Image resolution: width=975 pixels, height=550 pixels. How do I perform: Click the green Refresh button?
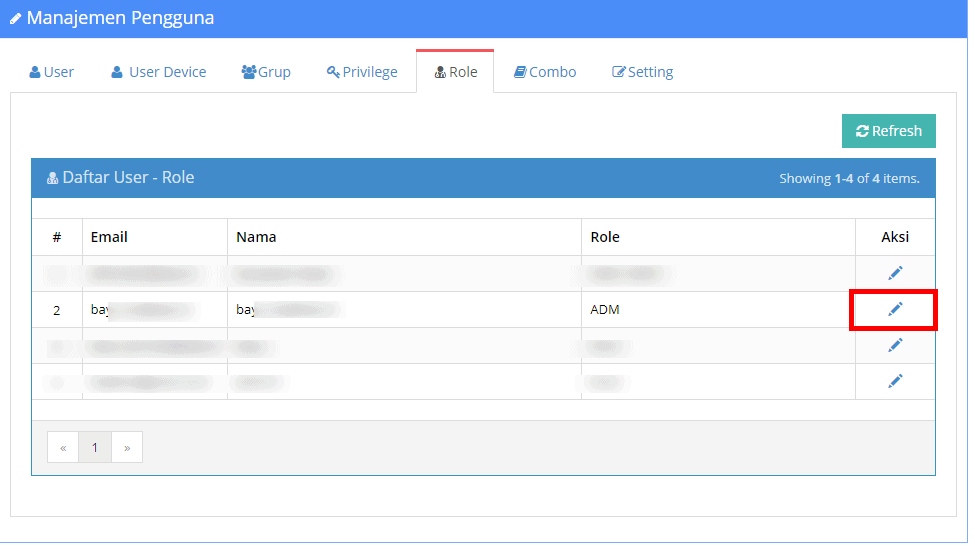pyautogui.click(x=889, y=131)
